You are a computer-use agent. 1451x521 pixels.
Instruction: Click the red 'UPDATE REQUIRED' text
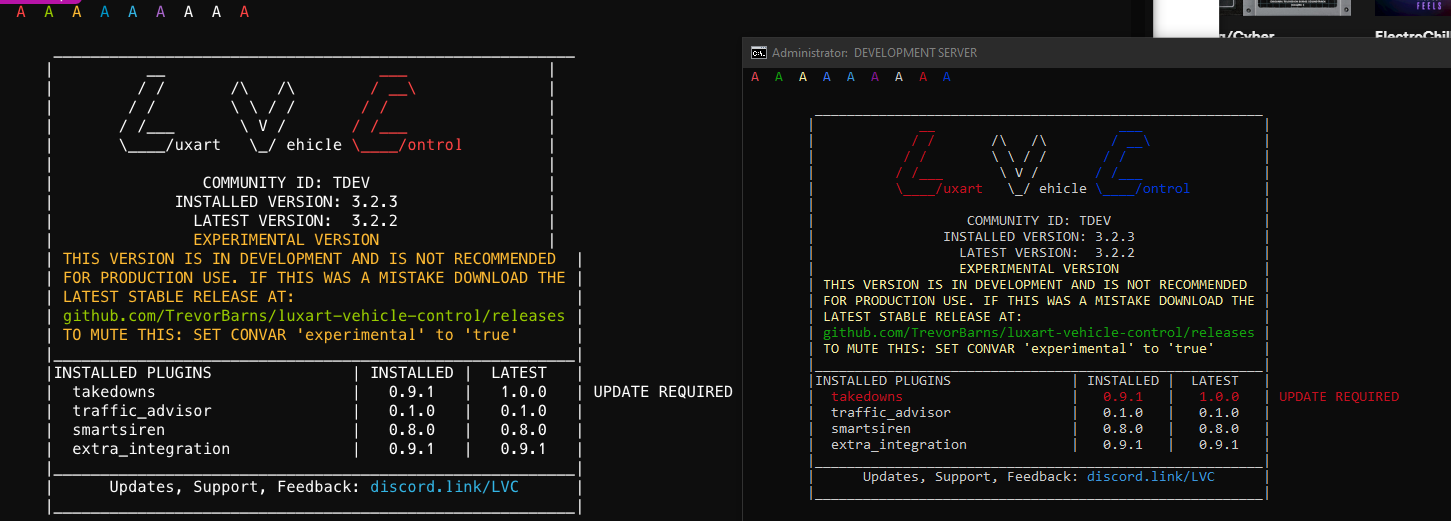coord(1338,397)
